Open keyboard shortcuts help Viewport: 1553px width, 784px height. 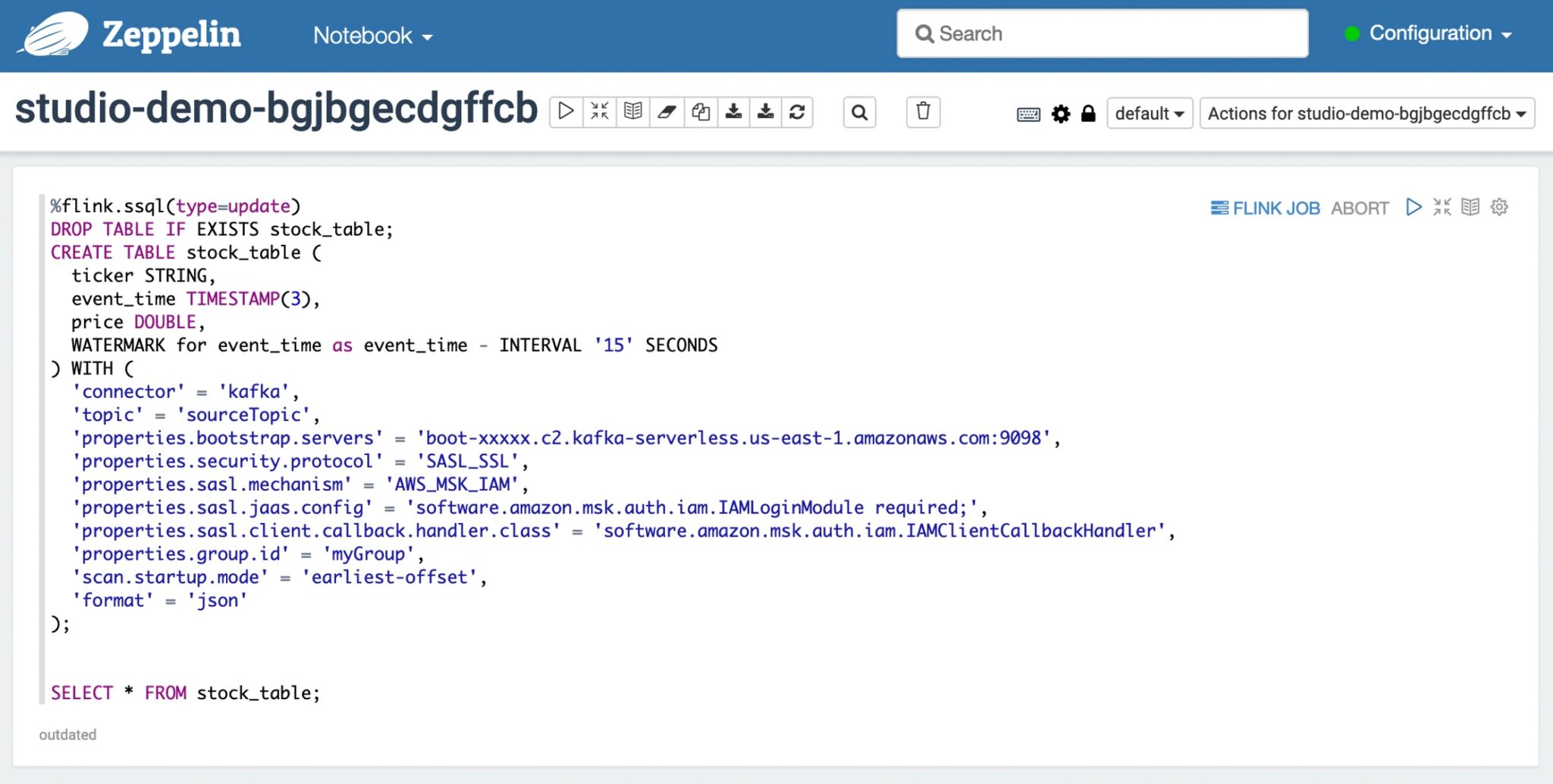click(1028, 114)
